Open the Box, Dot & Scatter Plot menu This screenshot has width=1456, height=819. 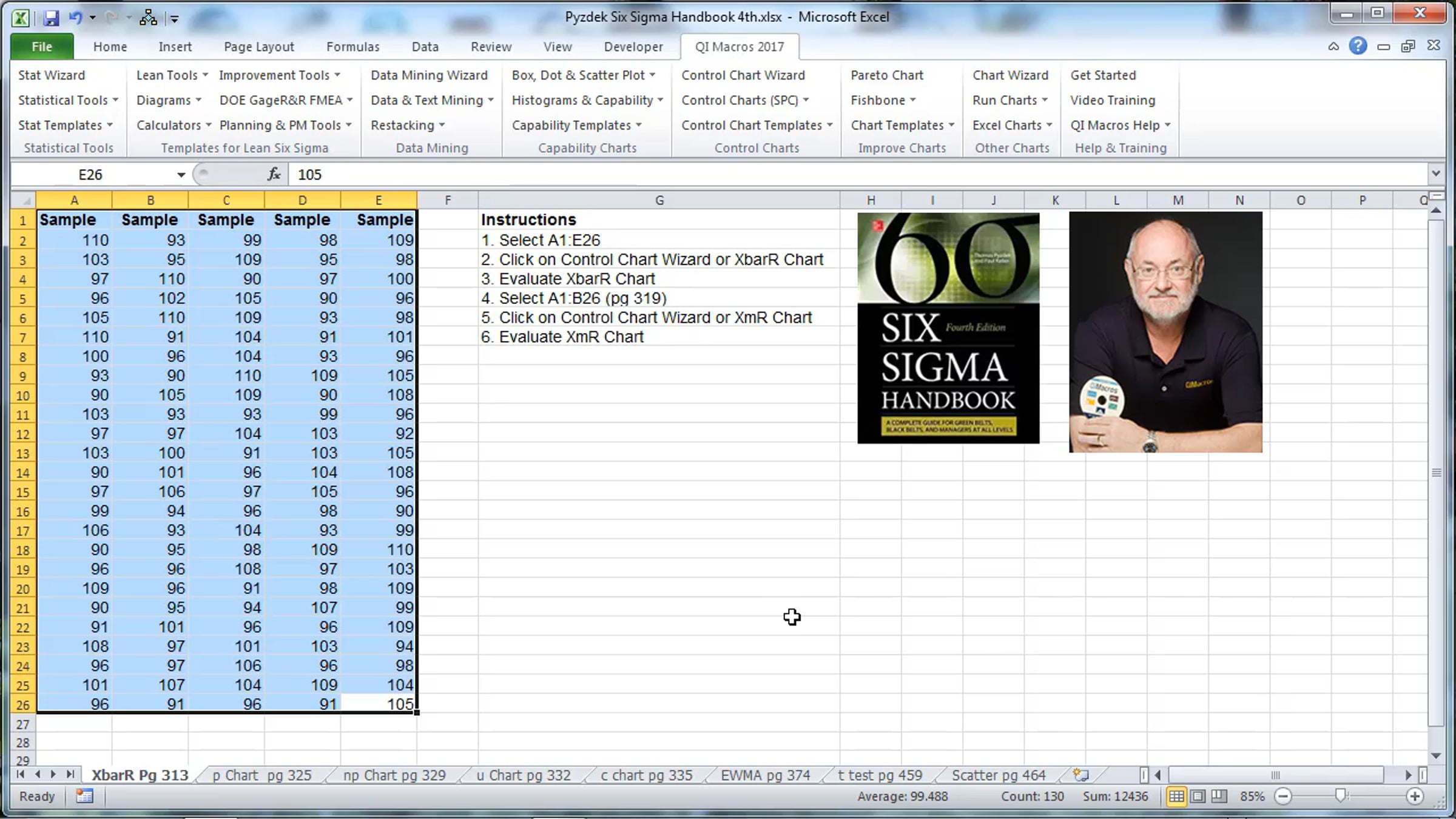584,75
